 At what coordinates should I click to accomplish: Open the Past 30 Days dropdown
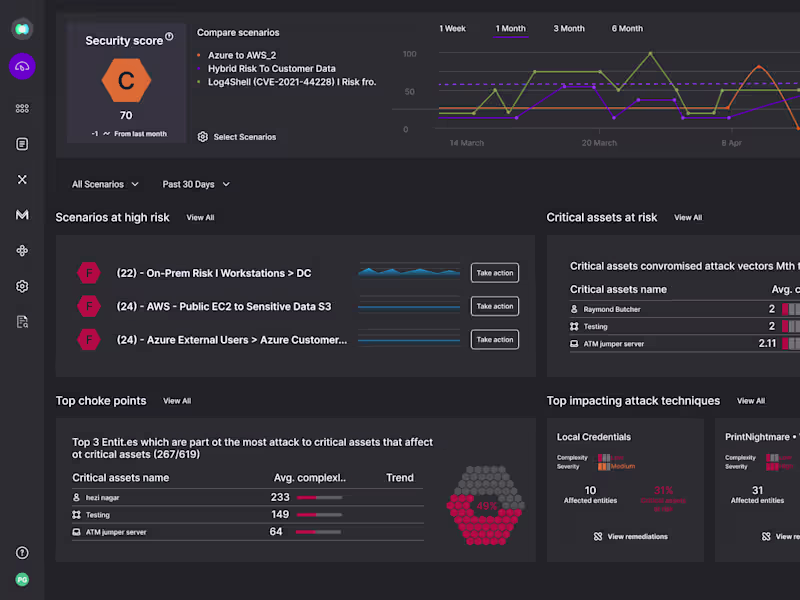[196, 184]
